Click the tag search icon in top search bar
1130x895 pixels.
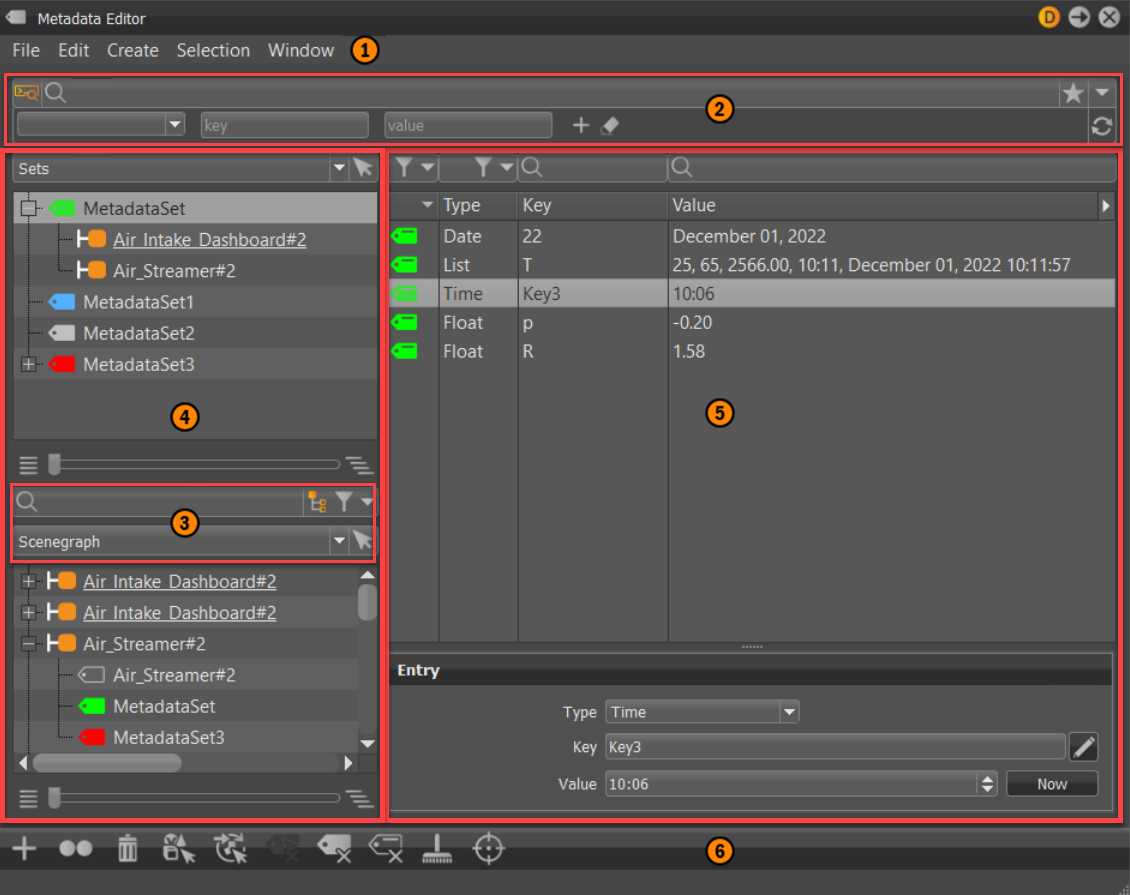[x=27, y=93]
